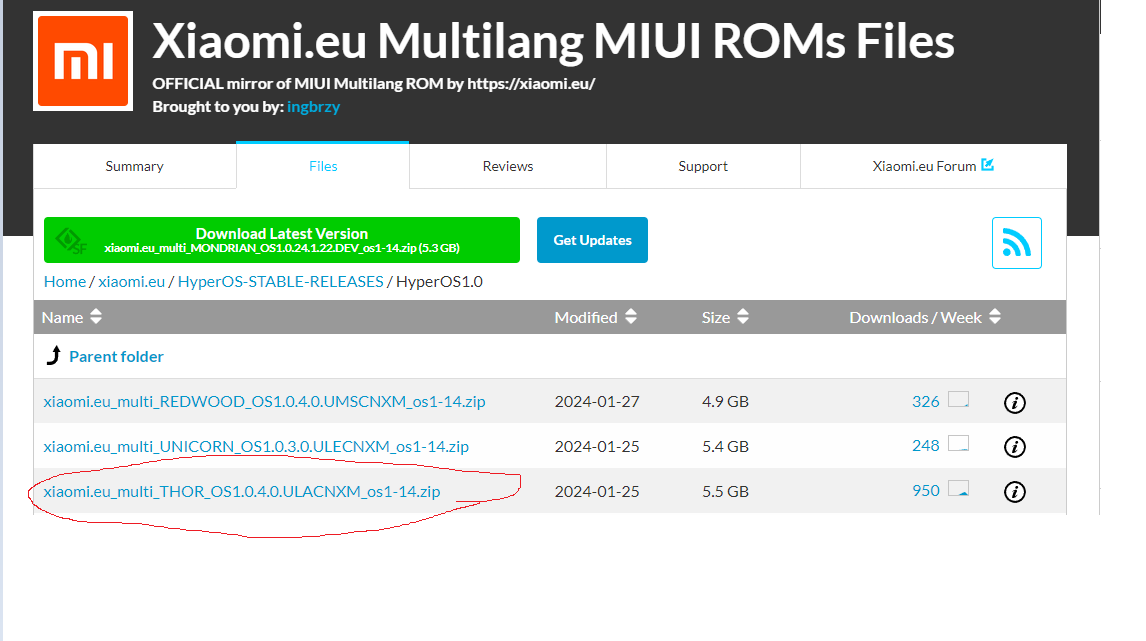Sort by Downloads / Week column arrows
Viewport: 1146px width, 641px height.
995,317
